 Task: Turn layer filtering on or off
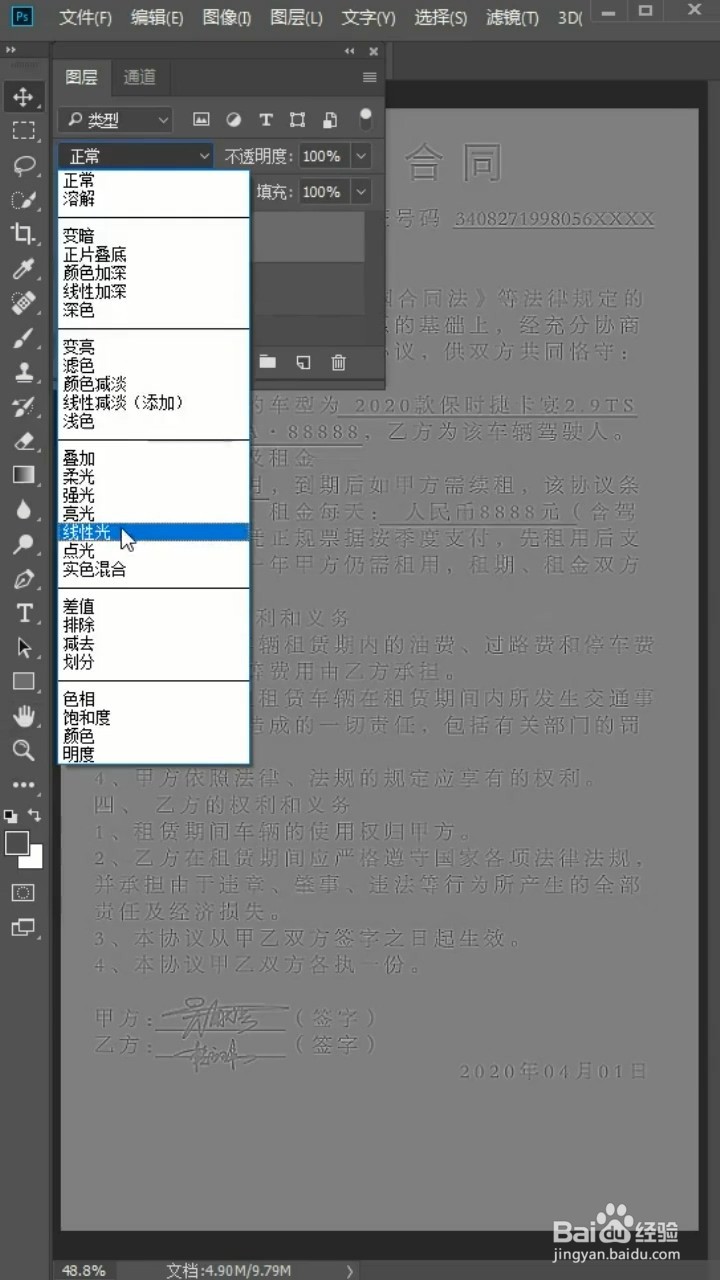click(366, 117)
